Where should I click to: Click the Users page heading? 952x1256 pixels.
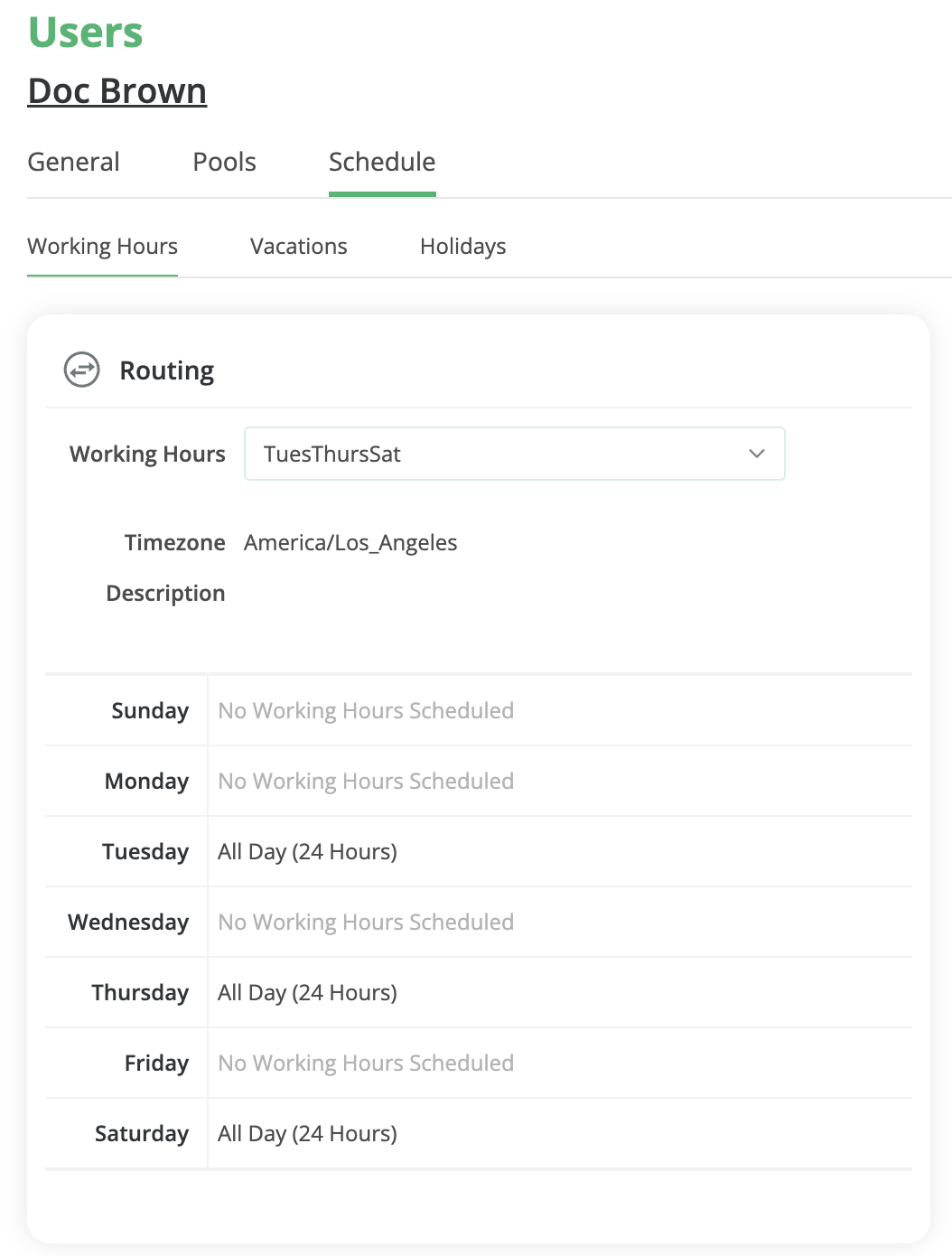84,32
